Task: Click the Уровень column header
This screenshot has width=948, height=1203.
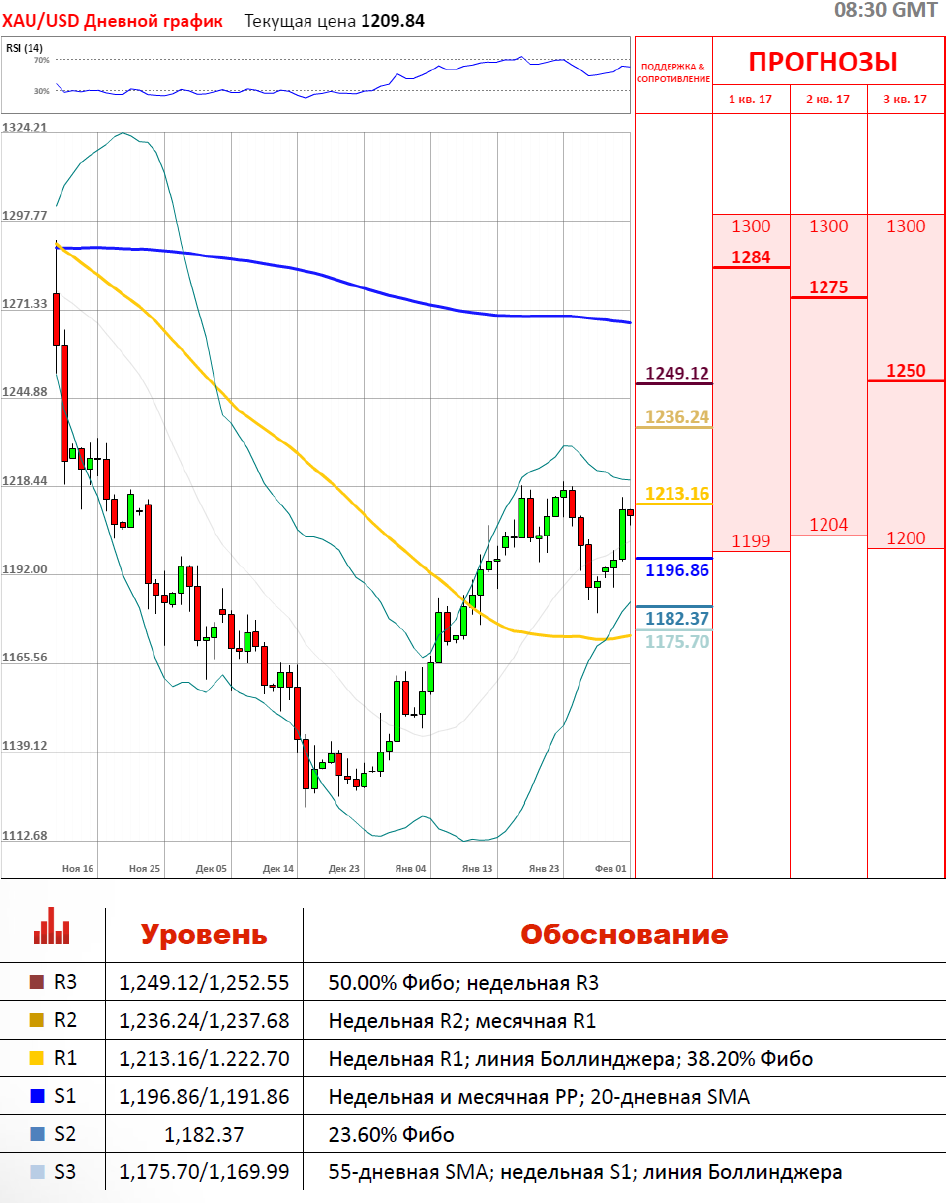Action: click(x=204, y=935)
